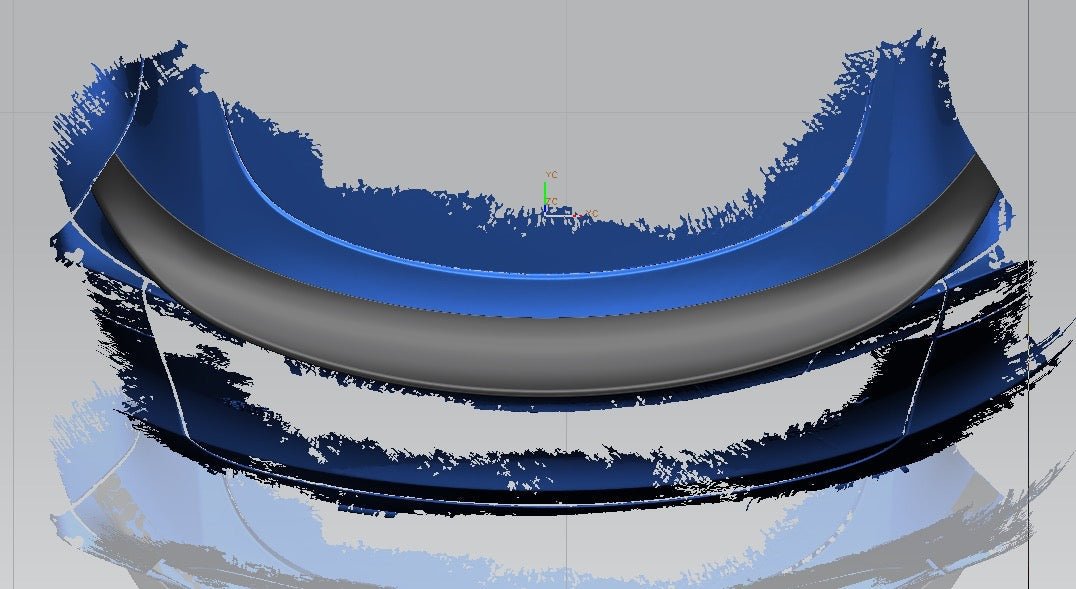Click the red XC axis arrowhead

576,214
